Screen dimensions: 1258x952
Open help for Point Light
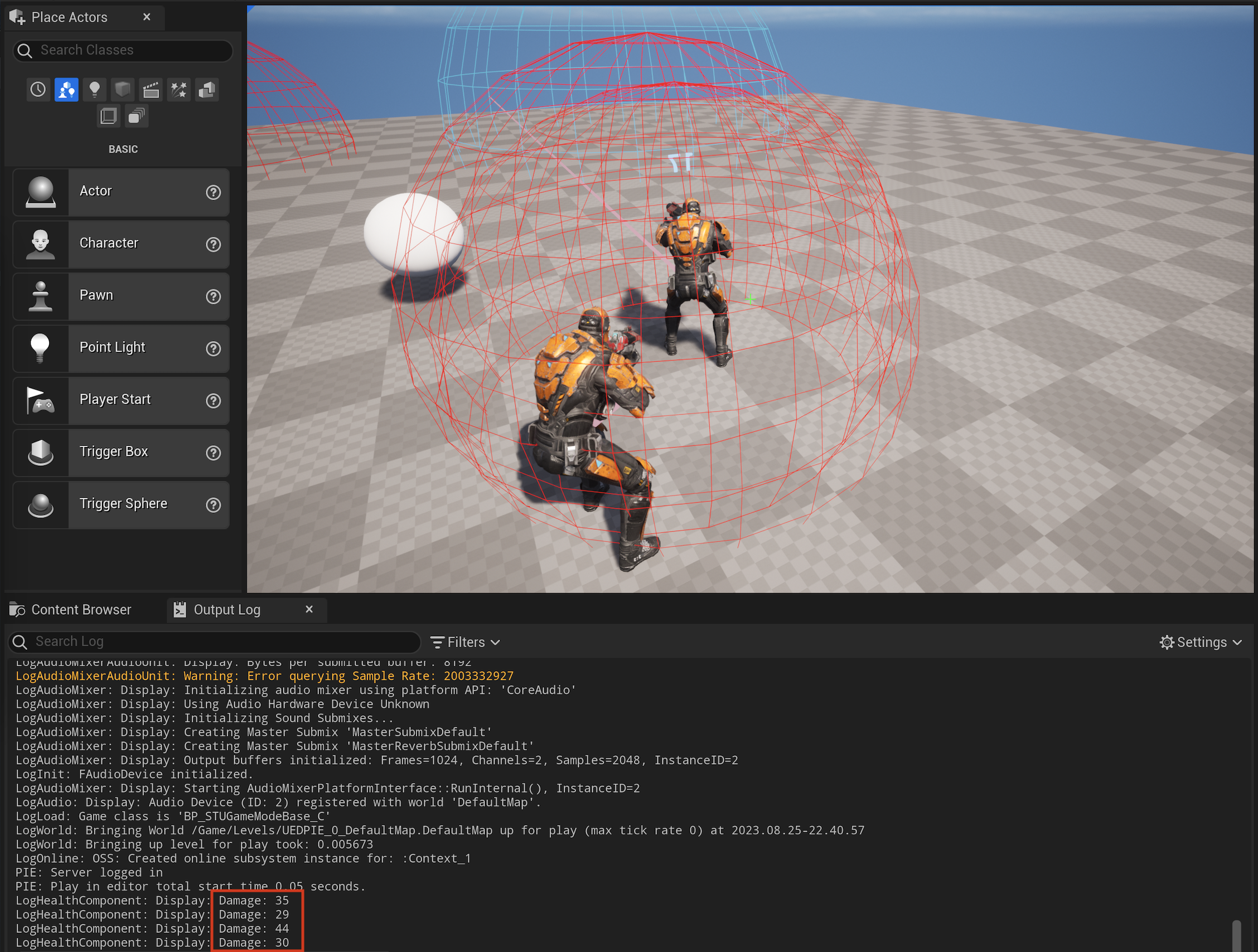tap(213, 348)
